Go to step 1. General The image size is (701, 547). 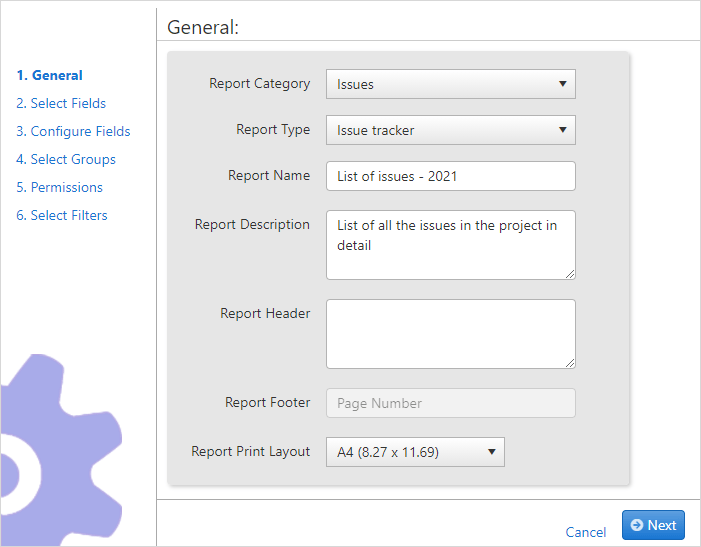(50, 75)
